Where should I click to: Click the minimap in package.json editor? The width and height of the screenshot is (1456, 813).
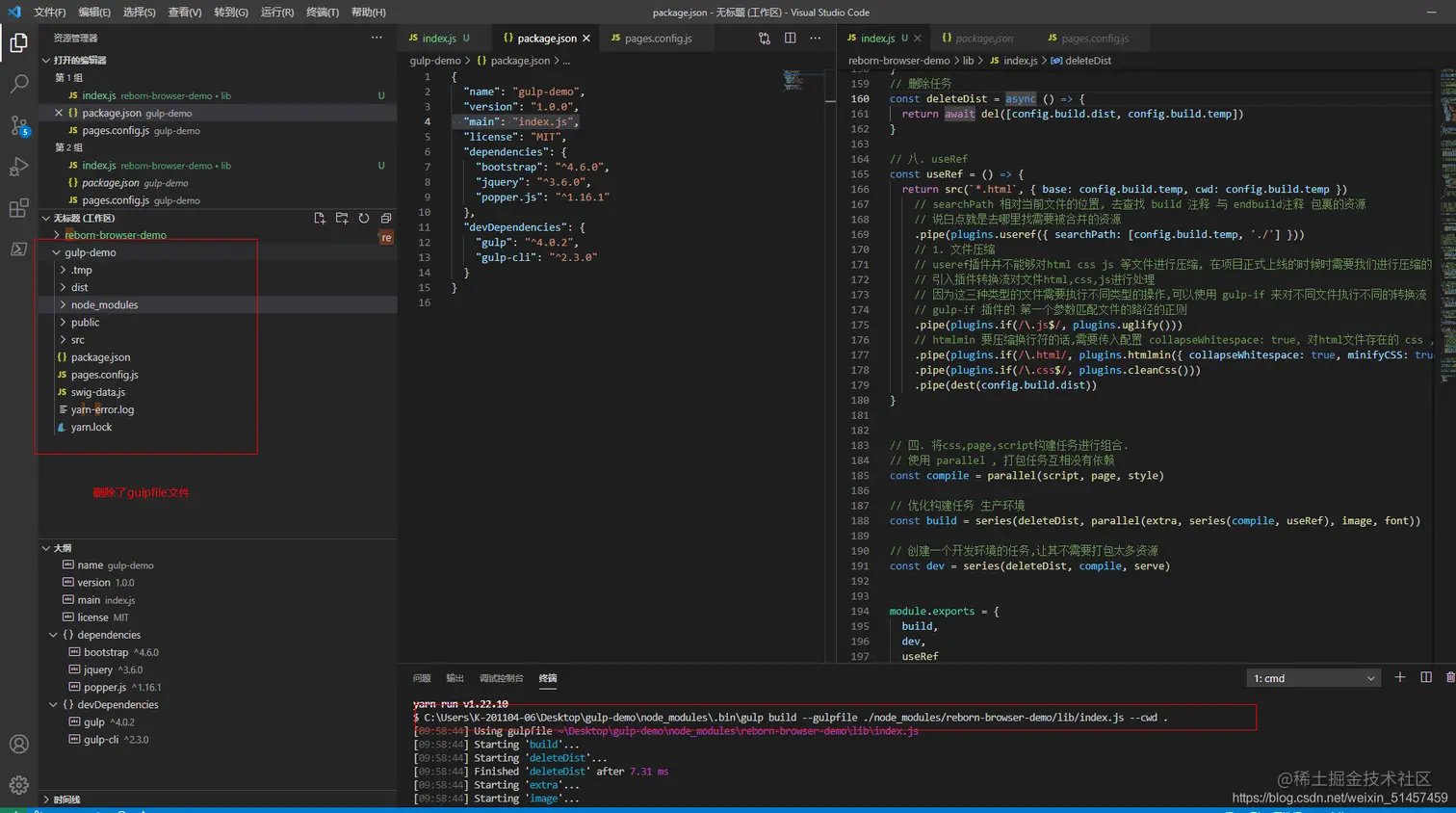(793, 81)
